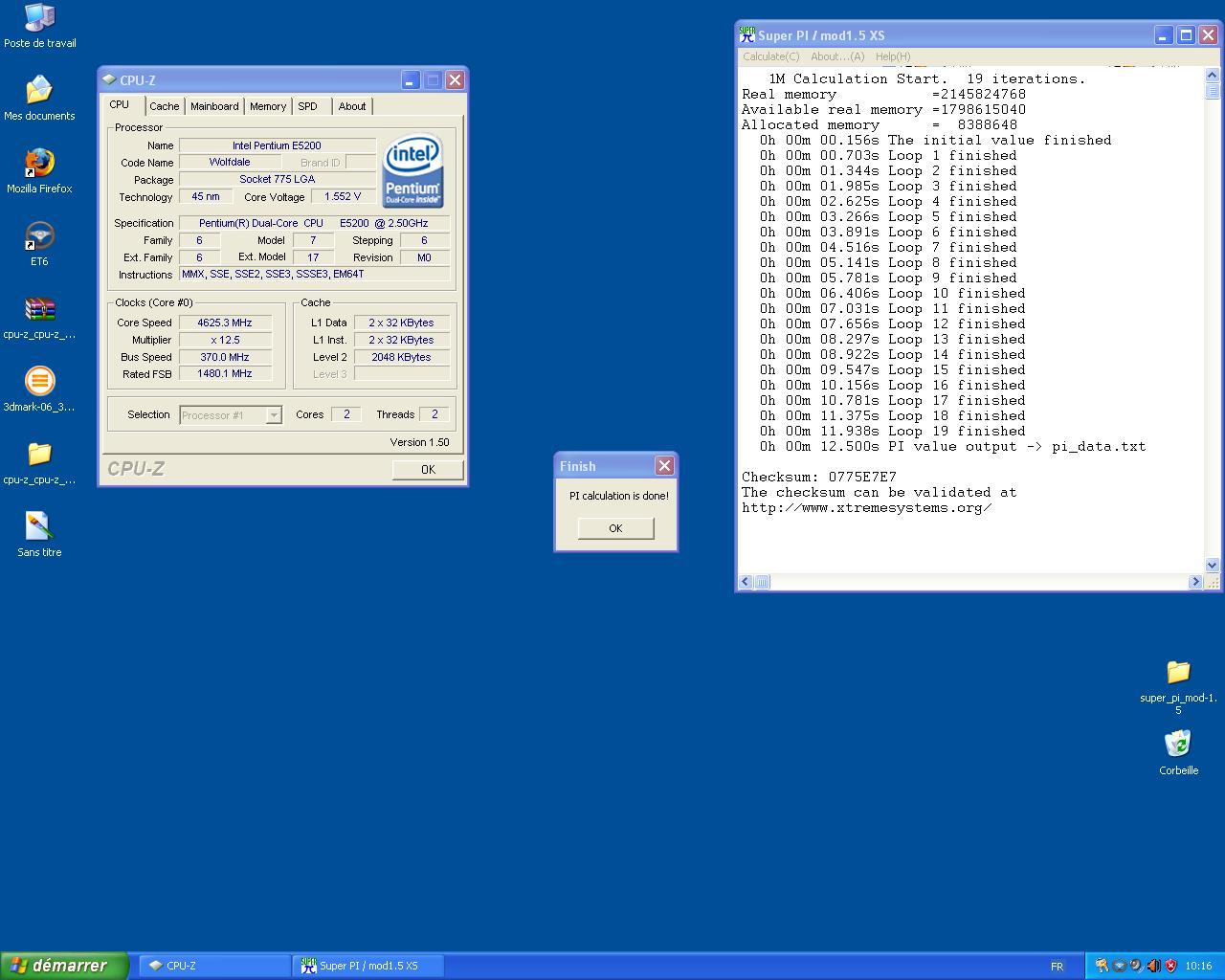Click the Intel Pentium logo in CPU-Z
This screenshot has height=980, width=1225.
coord(412,171)
